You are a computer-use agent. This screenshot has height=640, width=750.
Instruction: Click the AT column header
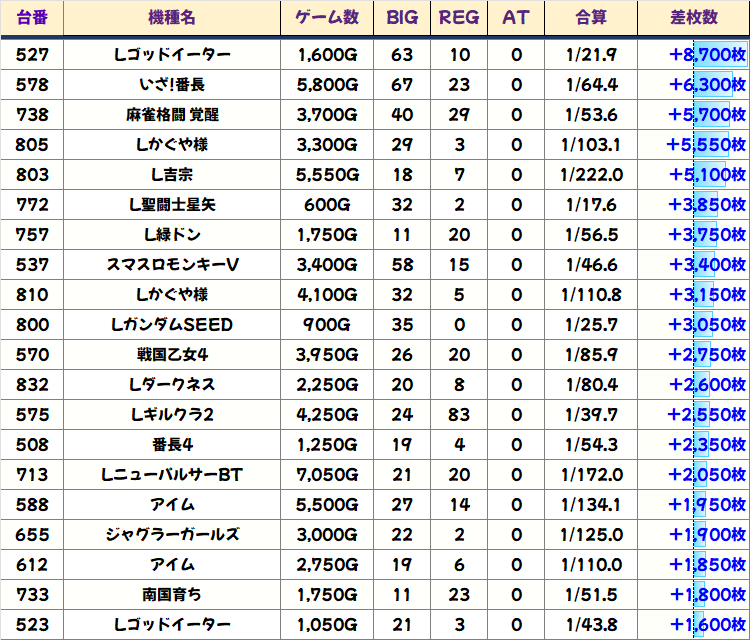tap(516, 18)
